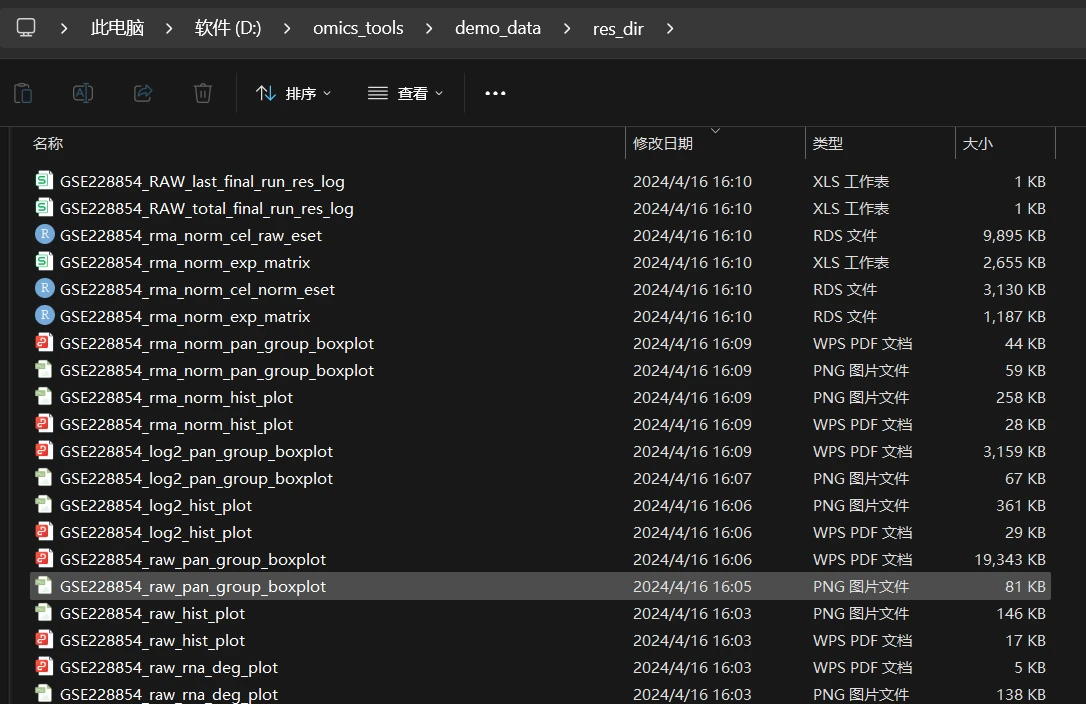Click RDS 文件 type of 3,130 KB file
This screenshot has height=704, width=1086.
click(845, 290)
